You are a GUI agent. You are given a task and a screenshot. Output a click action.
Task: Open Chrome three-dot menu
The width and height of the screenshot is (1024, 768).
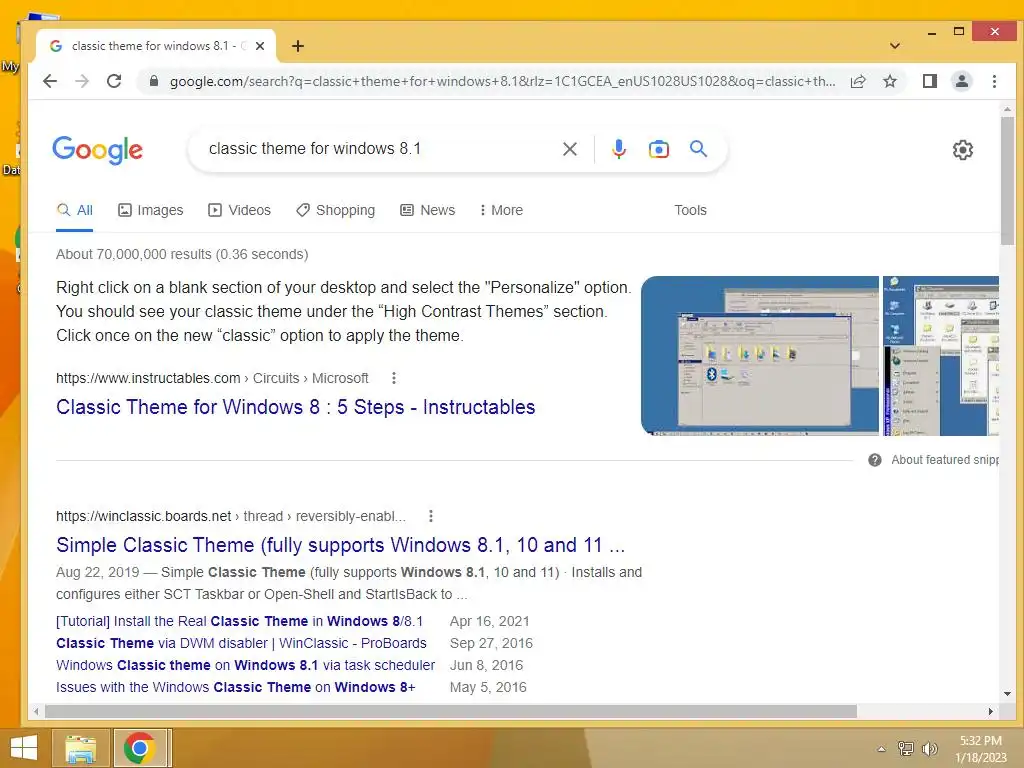point(994,81)
